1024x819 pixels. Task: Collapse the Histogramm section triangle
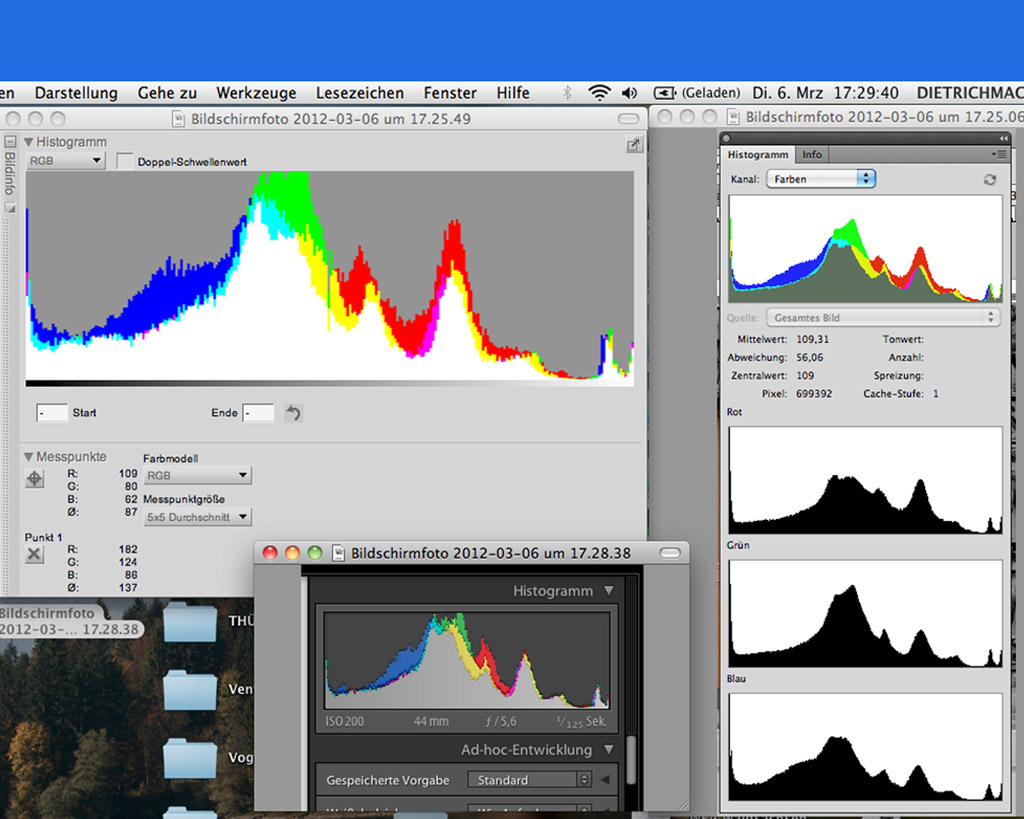pos(29,142)
